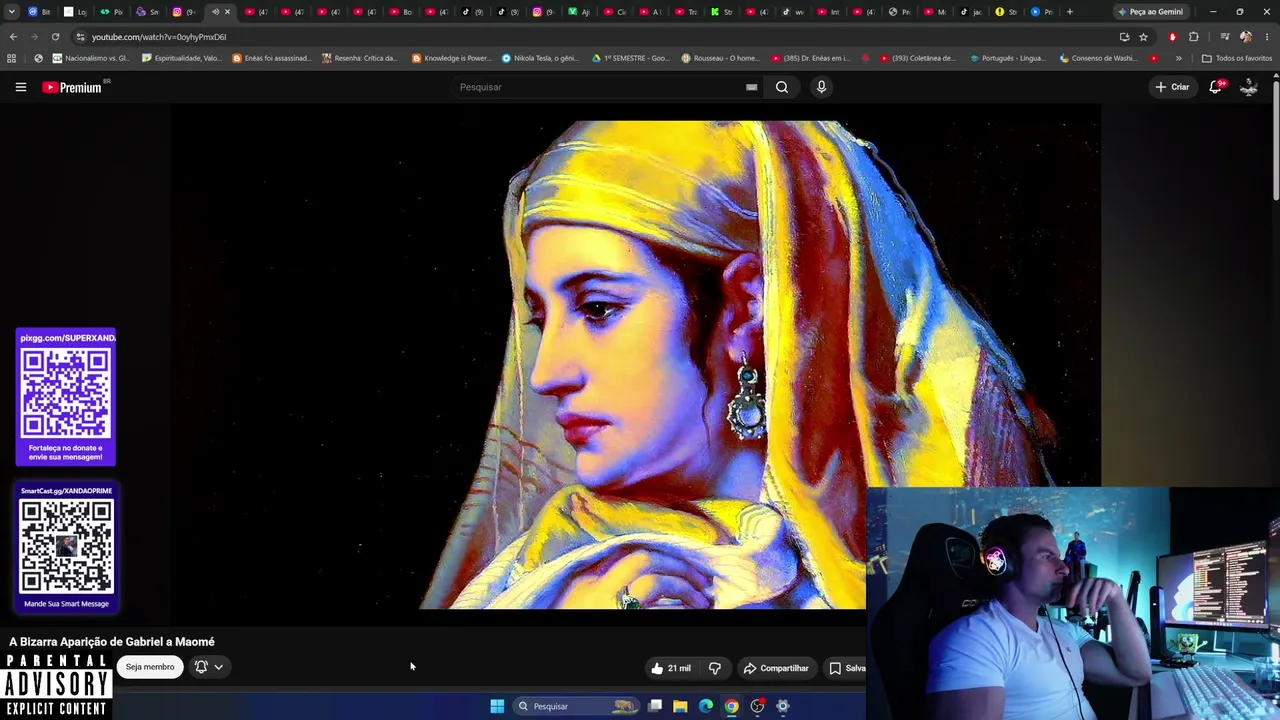Click the YouTube search magnifier button
The image size is (1280, 720).
[782, 87]
